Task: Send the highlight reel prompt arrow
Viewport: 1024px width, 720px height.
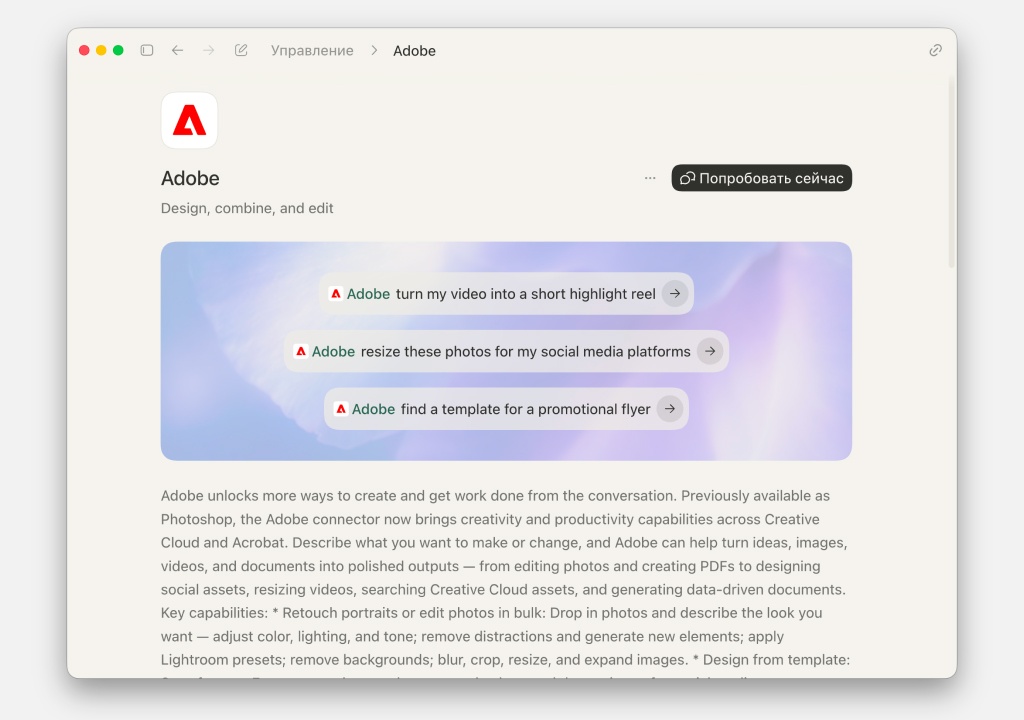Action: 675,293
